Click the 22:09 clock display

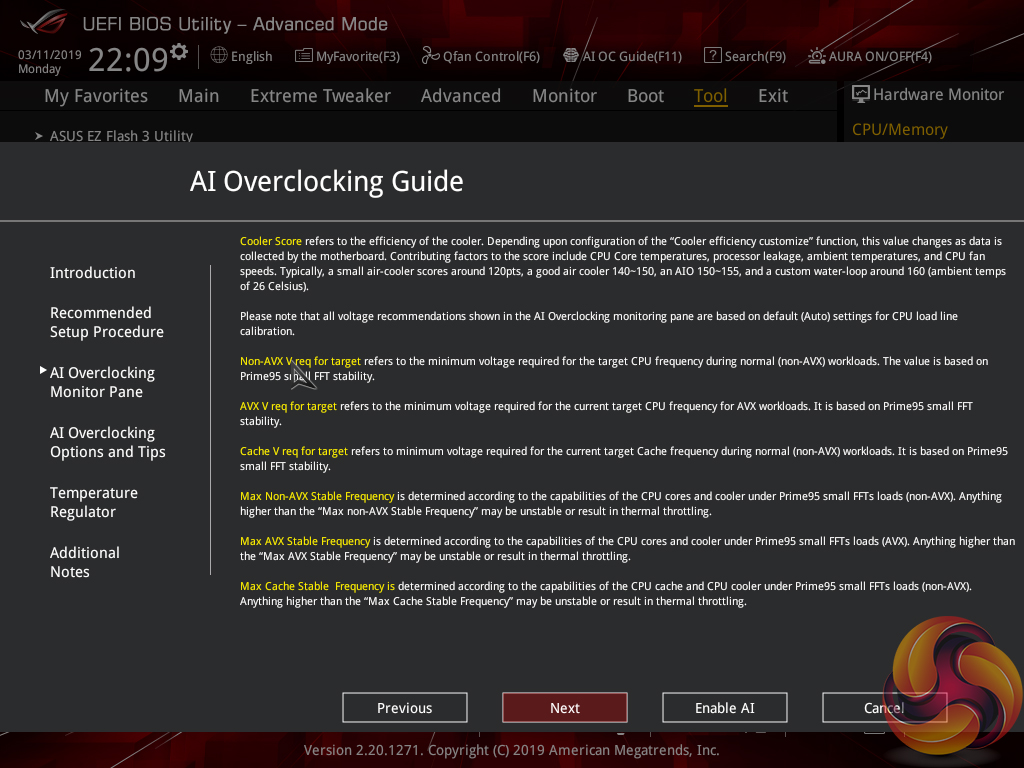[129, 59]
